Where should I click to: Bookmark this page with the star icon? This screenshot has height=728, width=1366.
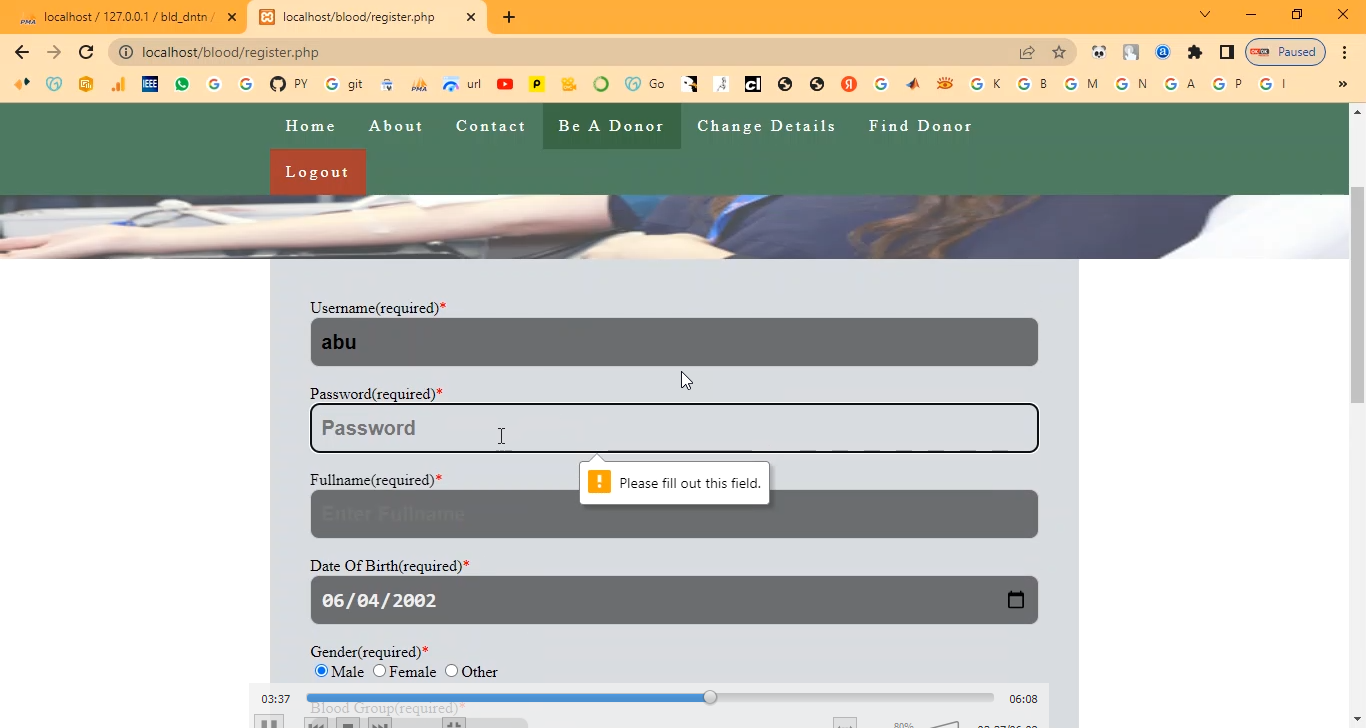point(1059,52)
